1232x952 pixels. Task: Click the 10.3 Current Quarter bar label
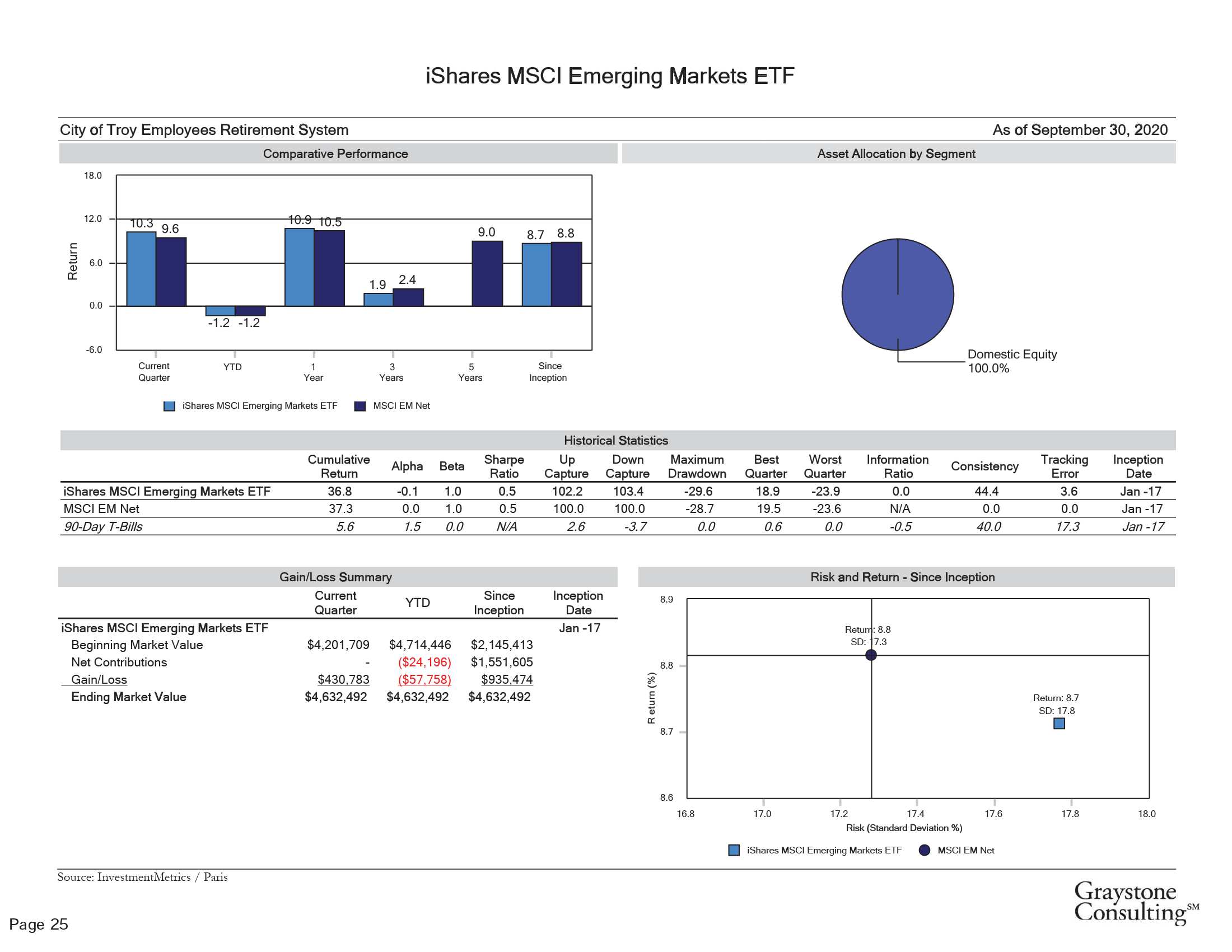tap(142, 223)
